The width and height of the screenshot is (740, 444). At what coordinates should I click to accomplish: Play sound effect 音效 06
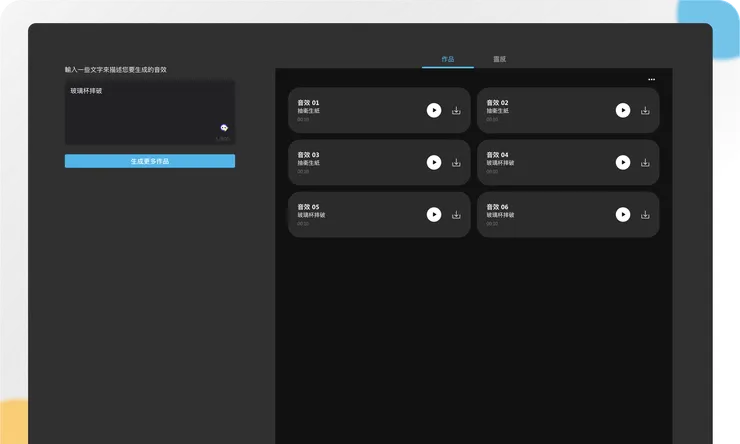tap(622, 215)
